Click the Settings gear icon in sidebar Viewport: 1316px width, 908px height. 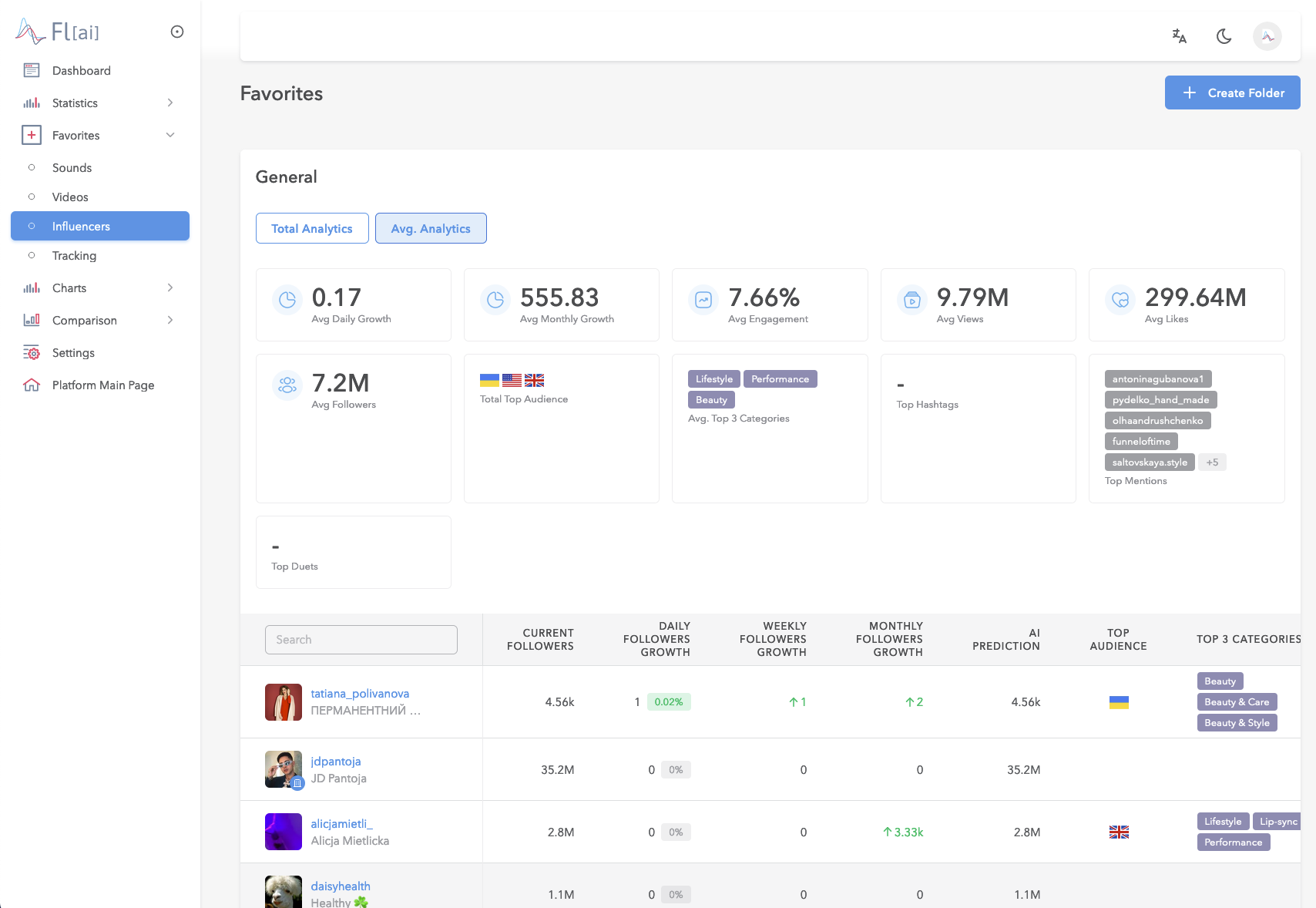32,353
